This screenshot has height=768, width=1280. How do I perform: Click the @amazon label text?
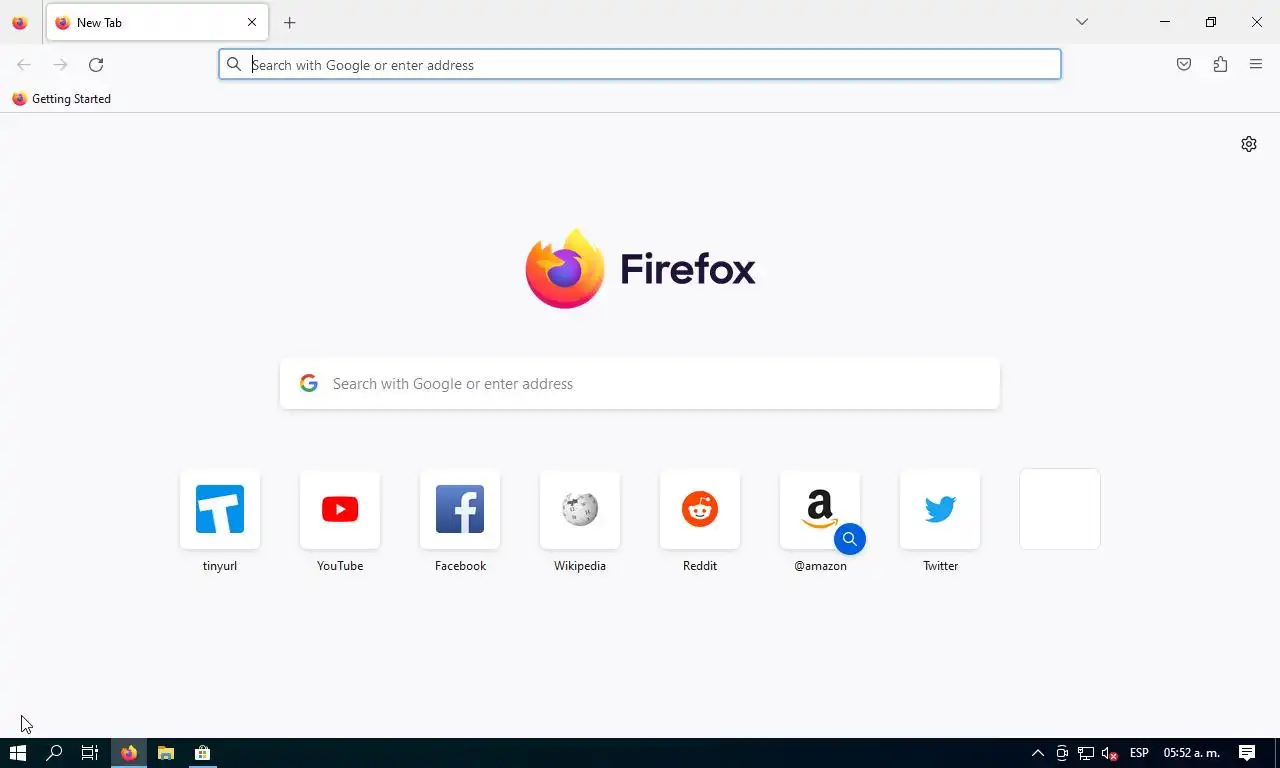coord(820,566)
